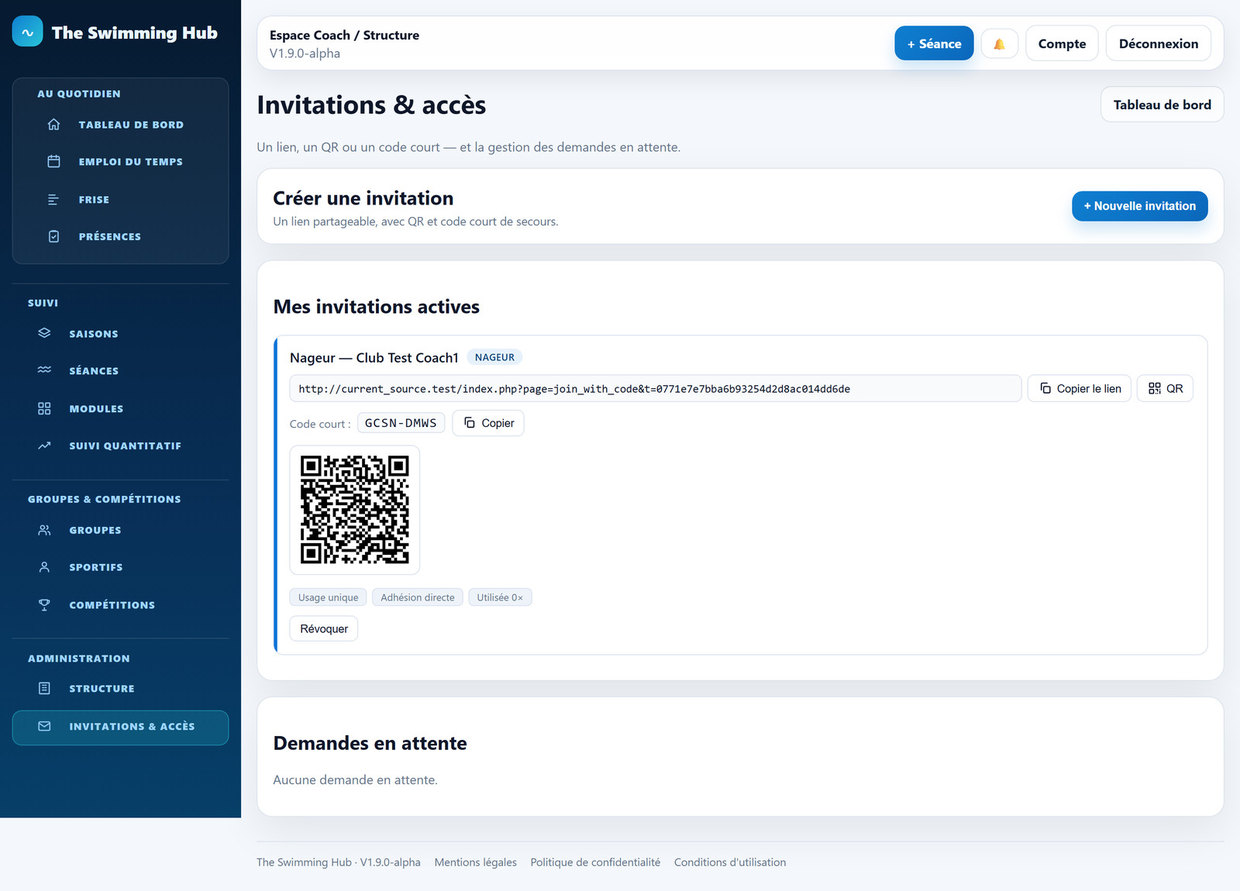1240x891 pixels.
Task: Click the calendar icon for Emploi du temps
Action: coord(54,162)
